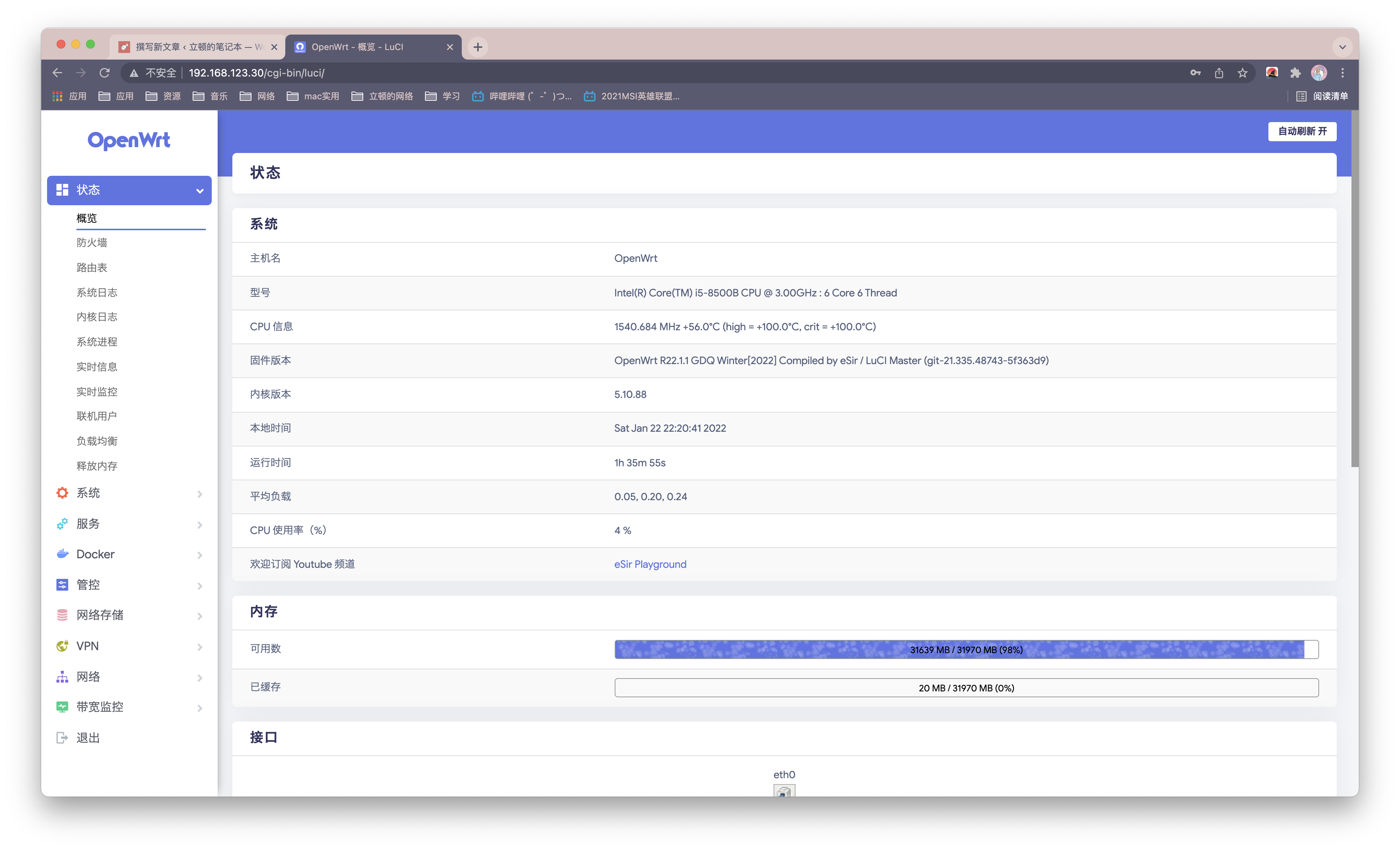The width and height of the screenshot is (1400, 851).
Task: Open the eSir Playground link
Action: [x=650, y=564]
